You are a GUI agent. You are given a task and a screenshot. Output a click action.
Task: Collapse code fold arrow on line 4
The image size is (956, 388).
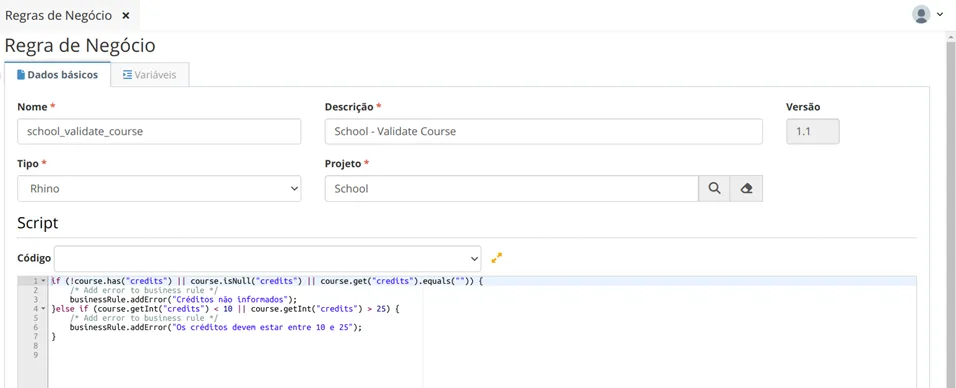(x=43, y=309)
